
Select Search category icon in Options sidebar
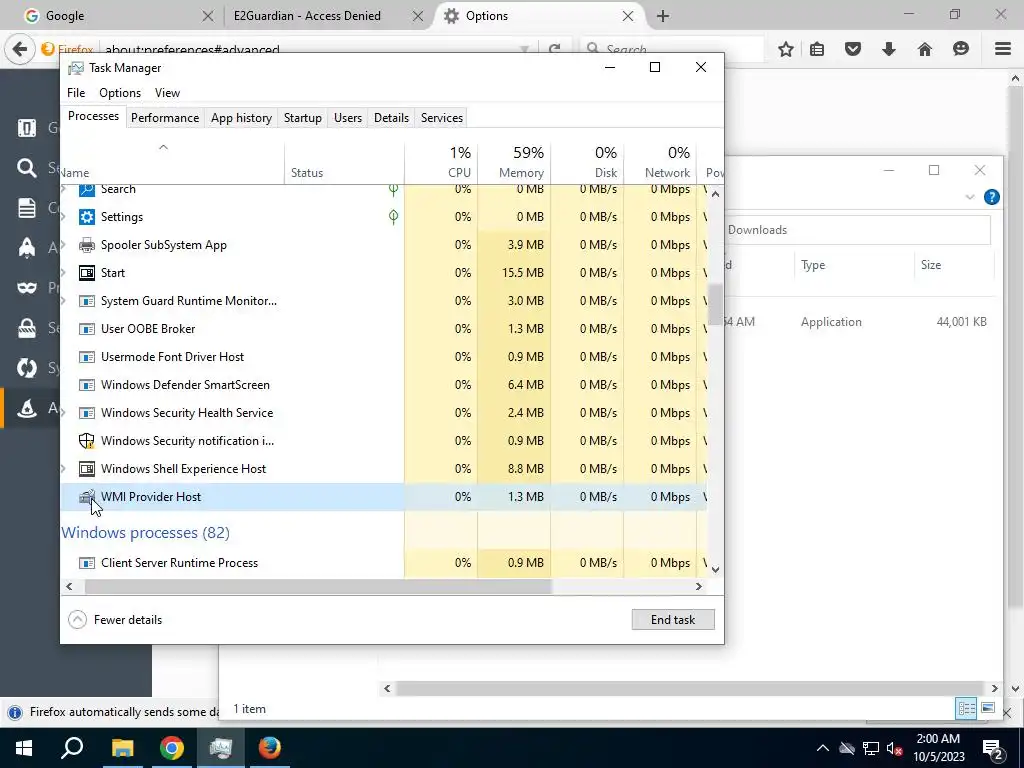click(x=27, y=168)
